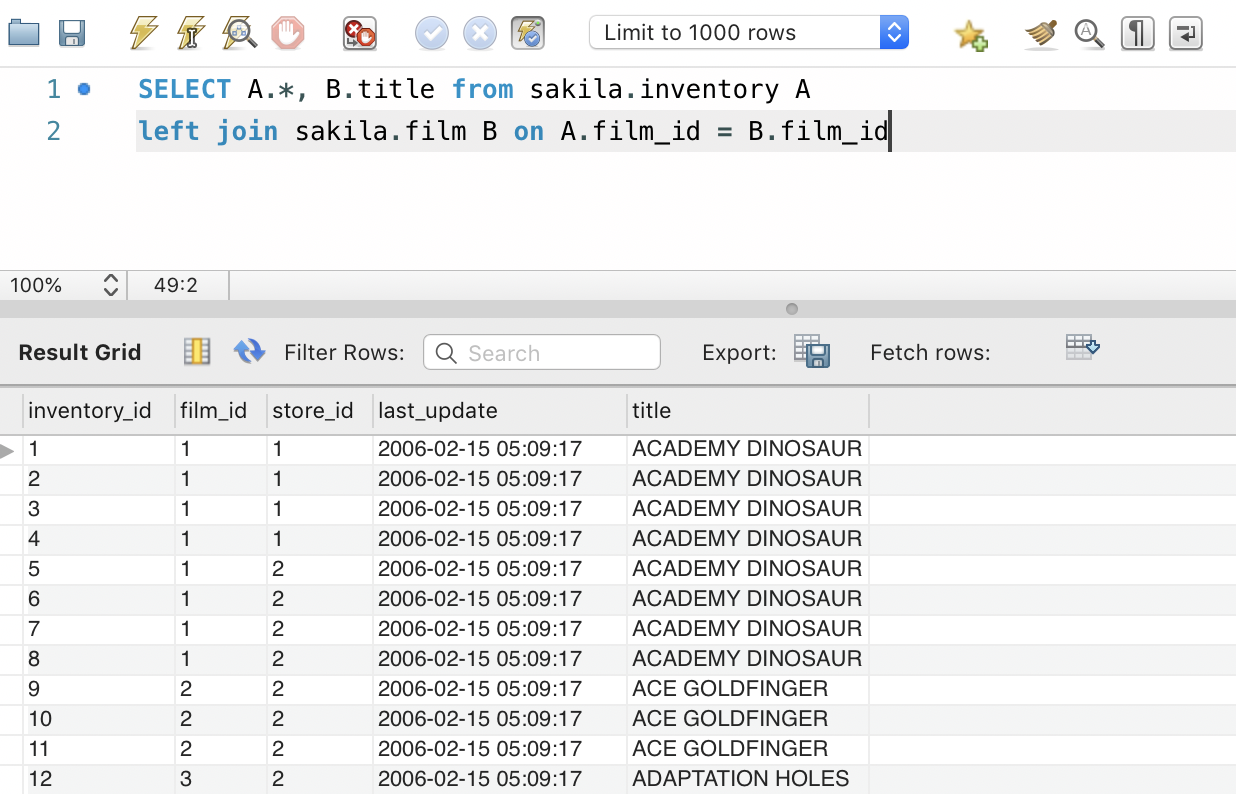1236x794 pixels.
Task: Sort by last_update column header
Action: 500,411
